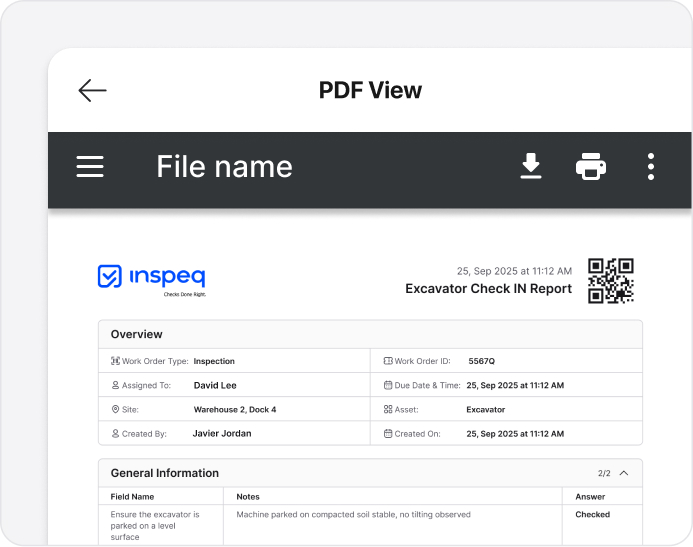Go back using the left arrow
Image resolution: width=693 pixels, height=547 pixels.
click(x=92, y=91)
